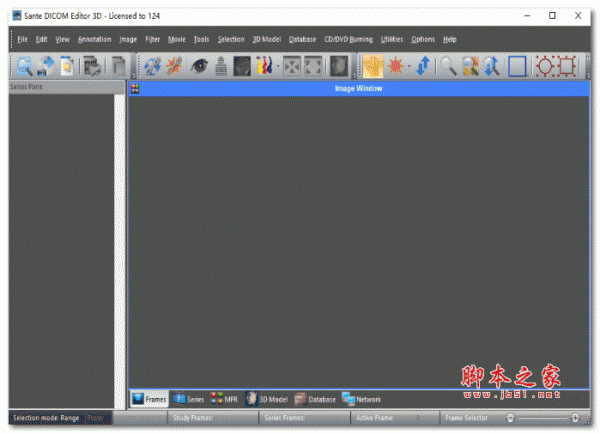Image resolution: width=600 pixels, height=434 pixels.
Task: Click the broken orange chain-link icon
Action: coord(174,66)
